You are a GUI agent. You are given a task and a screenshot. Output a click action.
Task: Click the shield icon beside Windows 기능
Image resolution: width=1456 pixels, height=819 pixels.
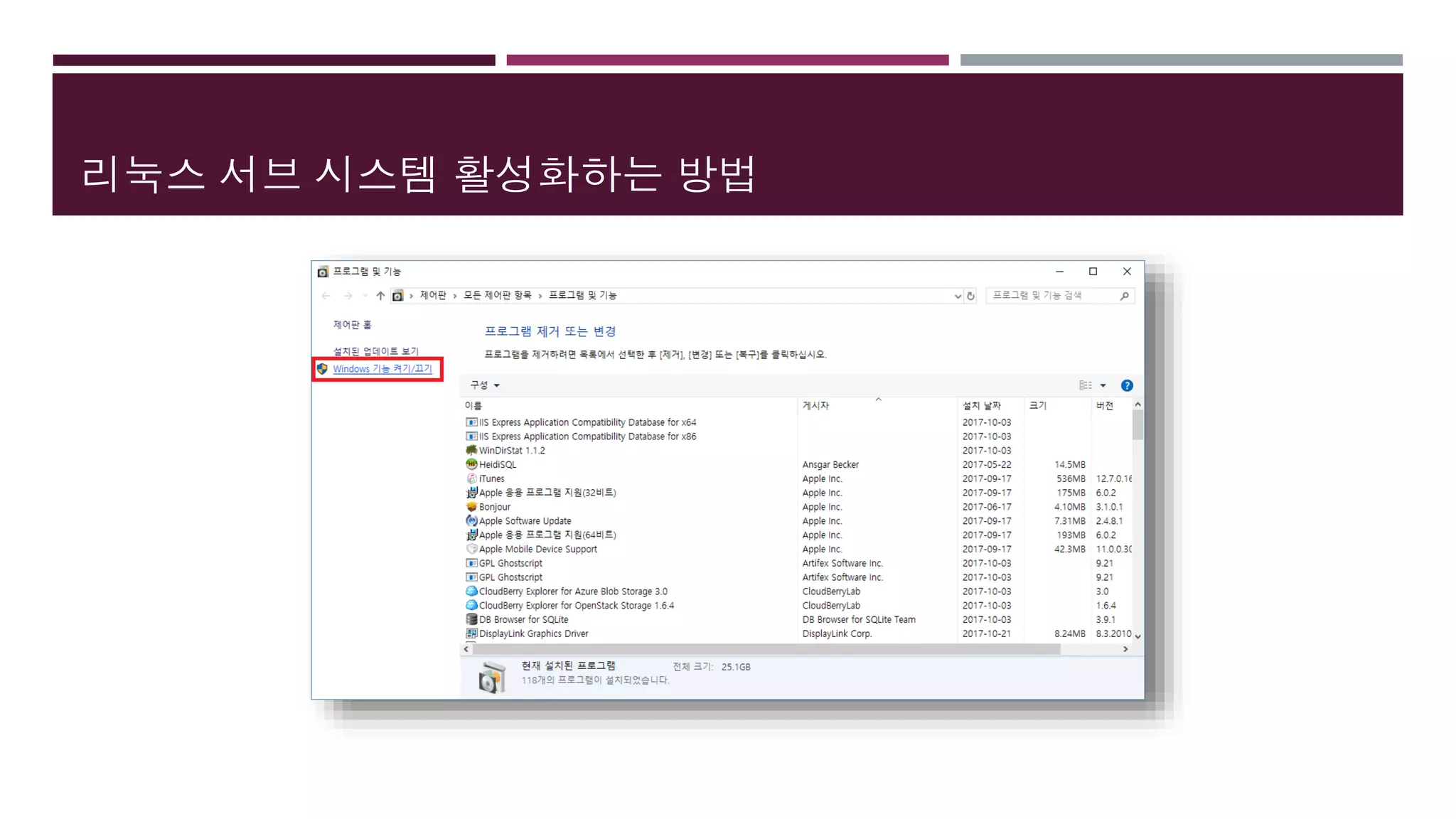coord(322,368)
